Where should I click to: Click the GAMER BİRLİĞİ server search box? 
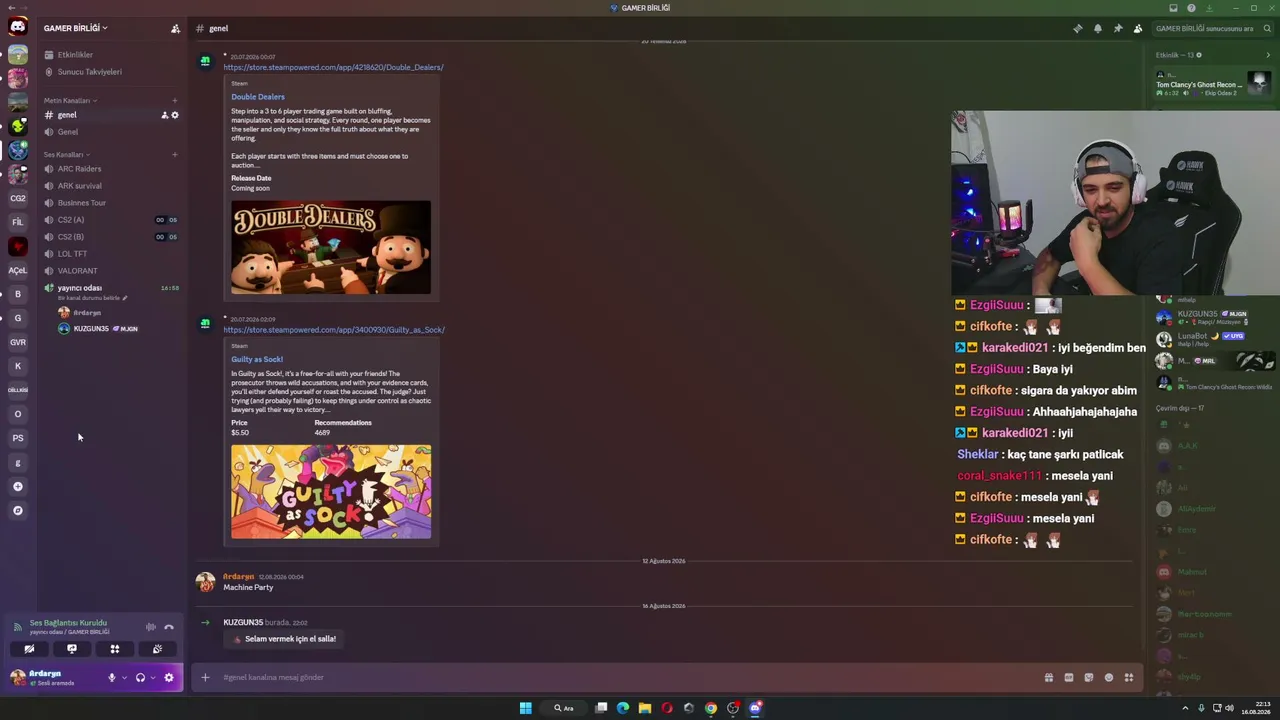click(x=1213, y=28)
